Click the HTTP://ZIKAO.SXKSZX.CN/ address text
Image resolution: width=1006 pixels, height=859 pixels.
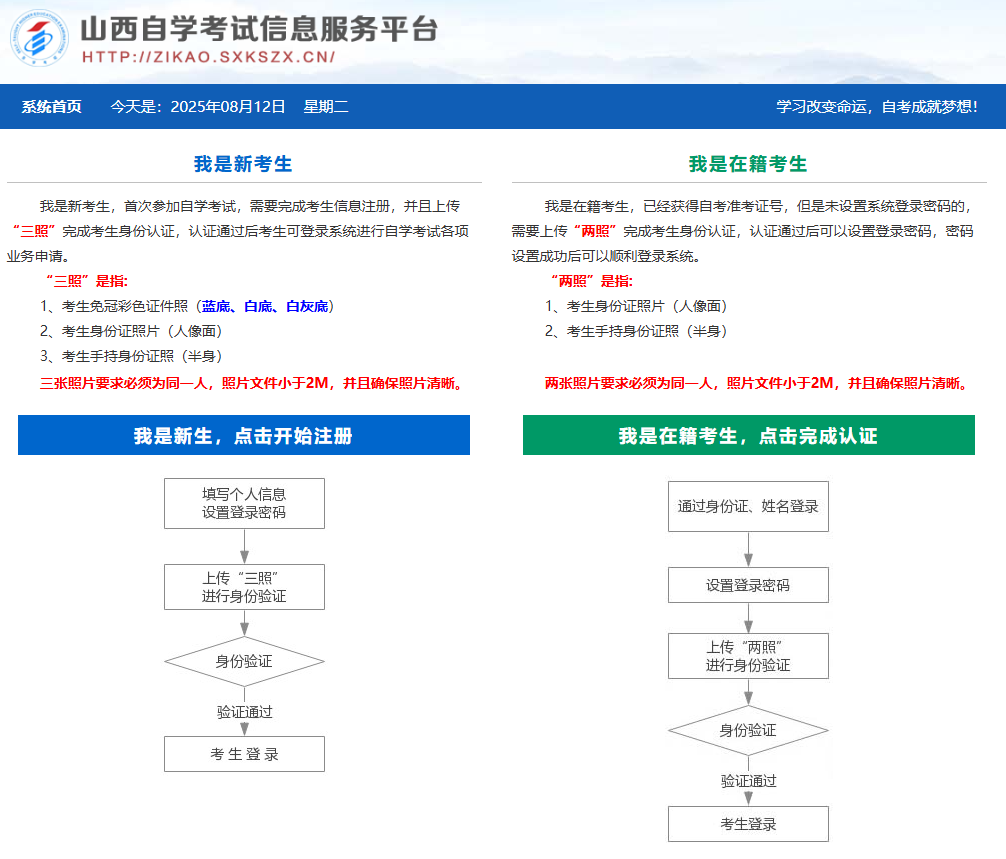tap(208, 57)
